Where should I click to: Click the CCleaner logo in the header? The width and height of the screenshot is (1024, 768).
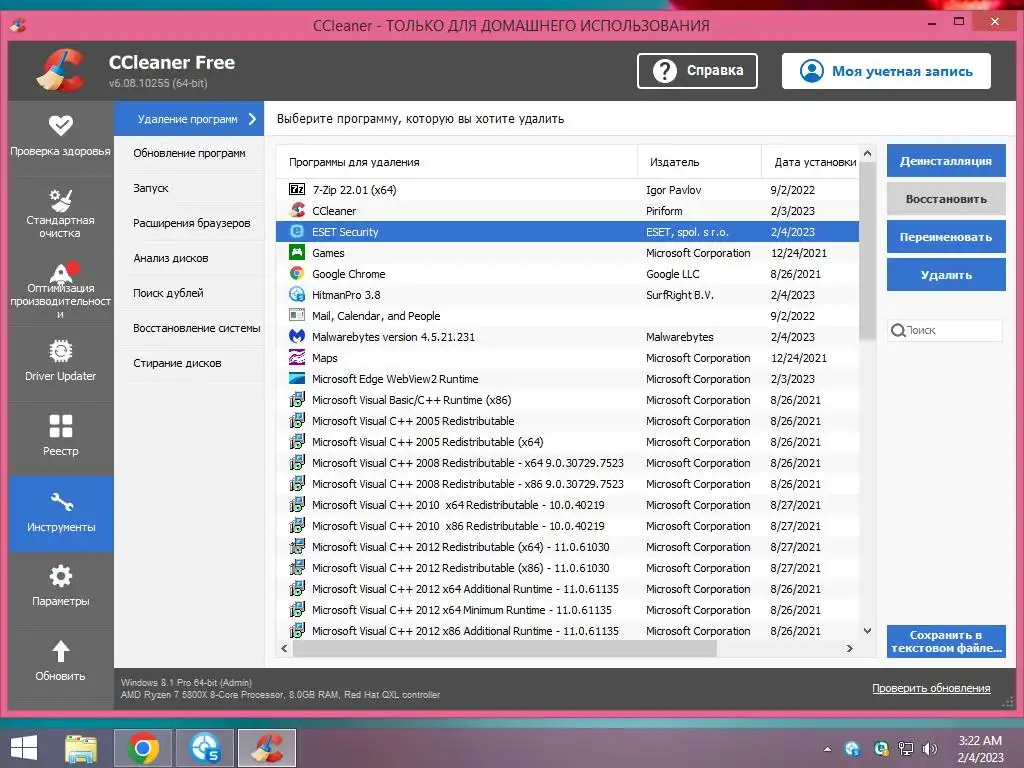[x=61, y=70]
